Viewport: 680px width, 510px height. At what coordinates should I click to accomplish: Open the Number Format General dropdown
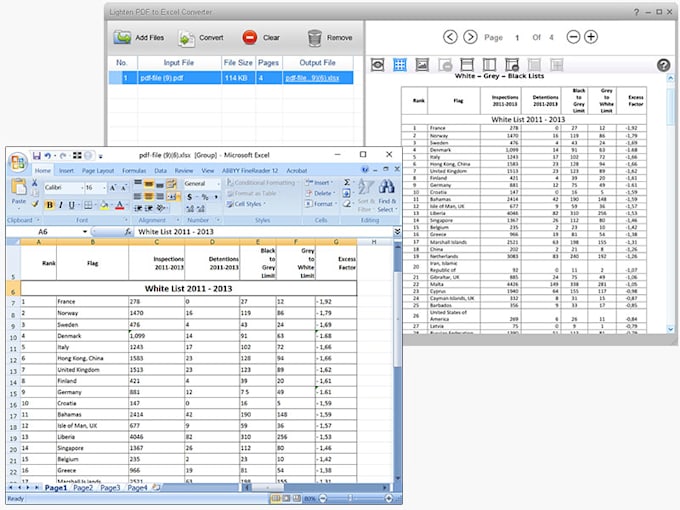pos(217,185)
